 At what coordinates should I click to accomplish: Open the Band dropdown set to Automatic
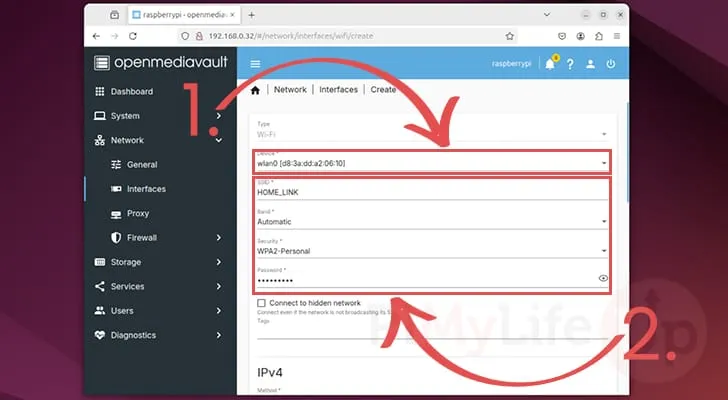(432, 222)
